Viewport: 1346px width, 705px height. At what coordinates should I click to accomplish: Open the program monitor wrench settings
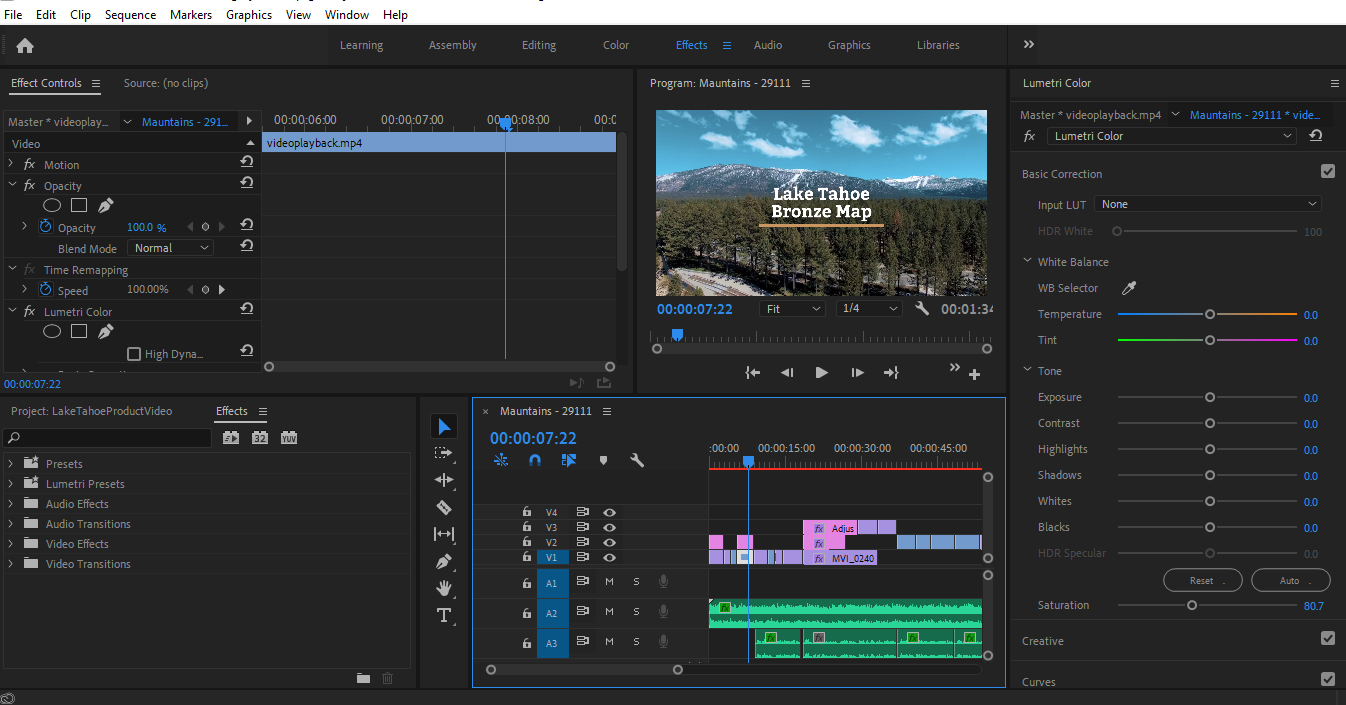[922, 309]
